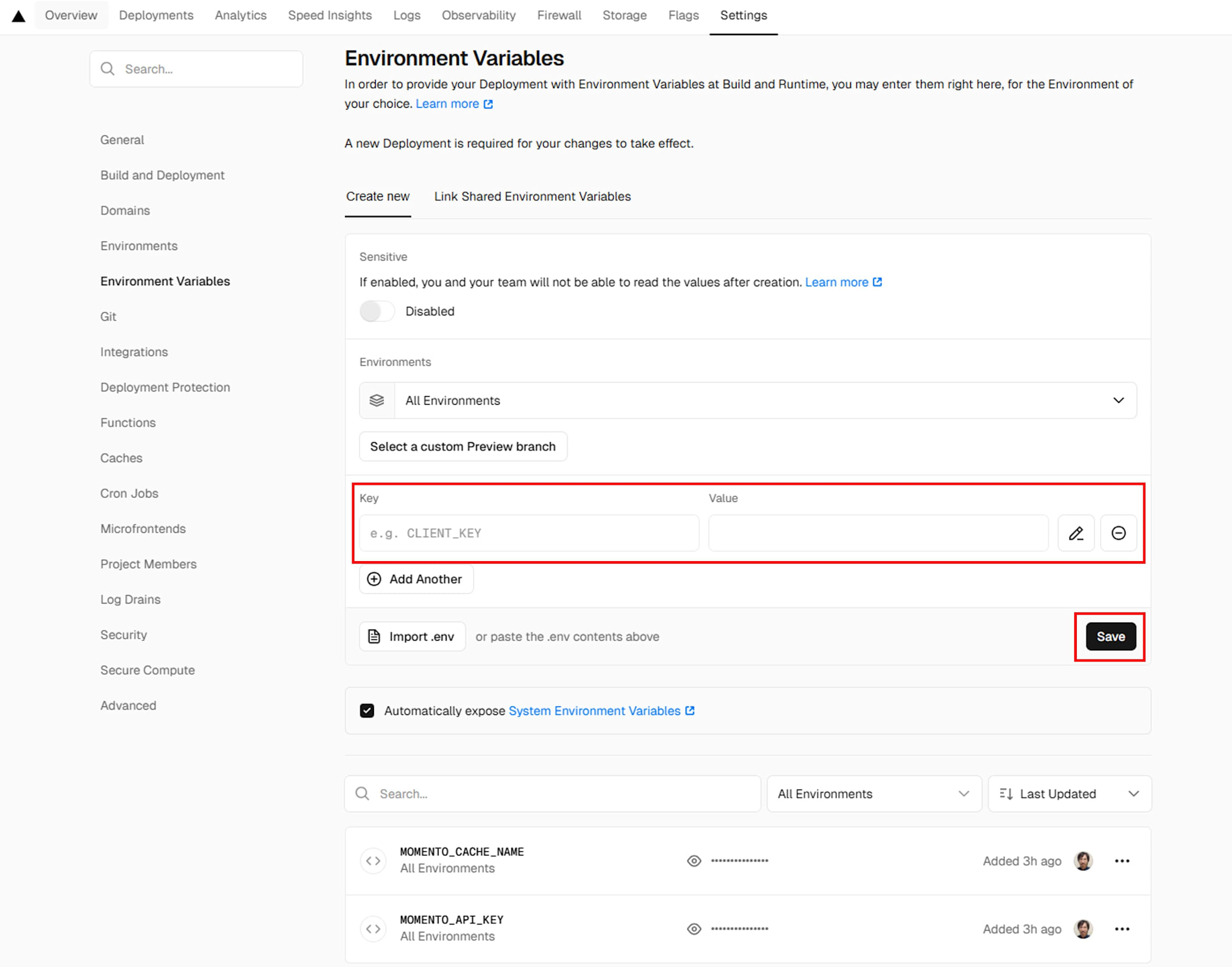This screenshot has width=1232, height=967.
Task: Open the Overview tab
Action: point(71,15)
